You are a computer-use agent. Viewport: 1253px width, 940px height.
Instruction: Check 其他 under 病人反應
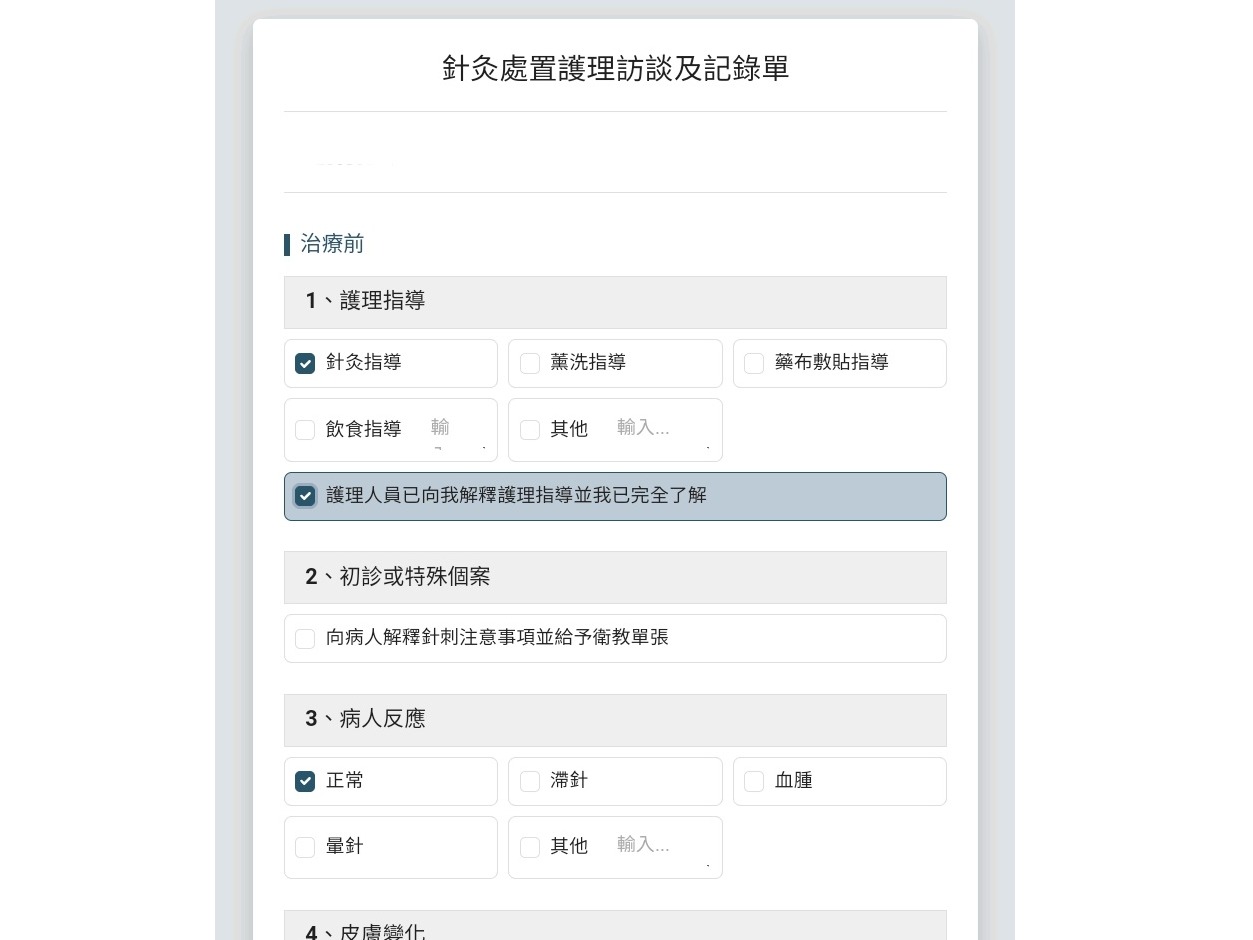pos(530,847)
